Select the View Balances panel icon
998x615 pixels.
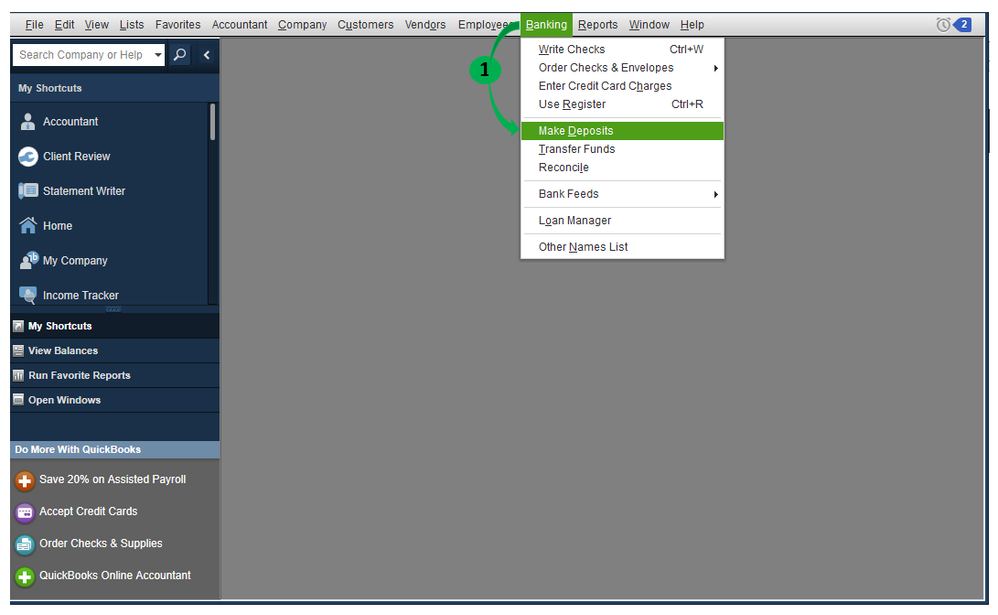(x=18, y=351)
